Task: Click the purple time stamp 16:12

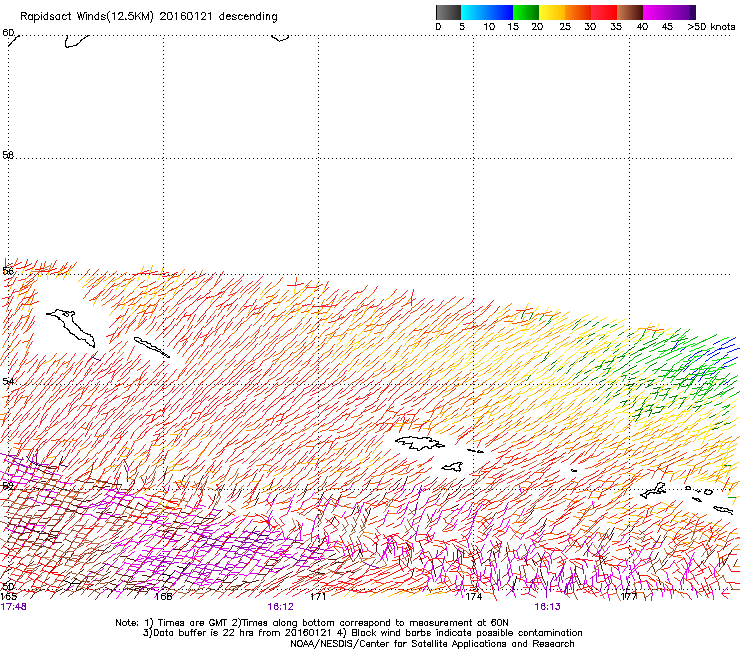Action: point(280,607)
